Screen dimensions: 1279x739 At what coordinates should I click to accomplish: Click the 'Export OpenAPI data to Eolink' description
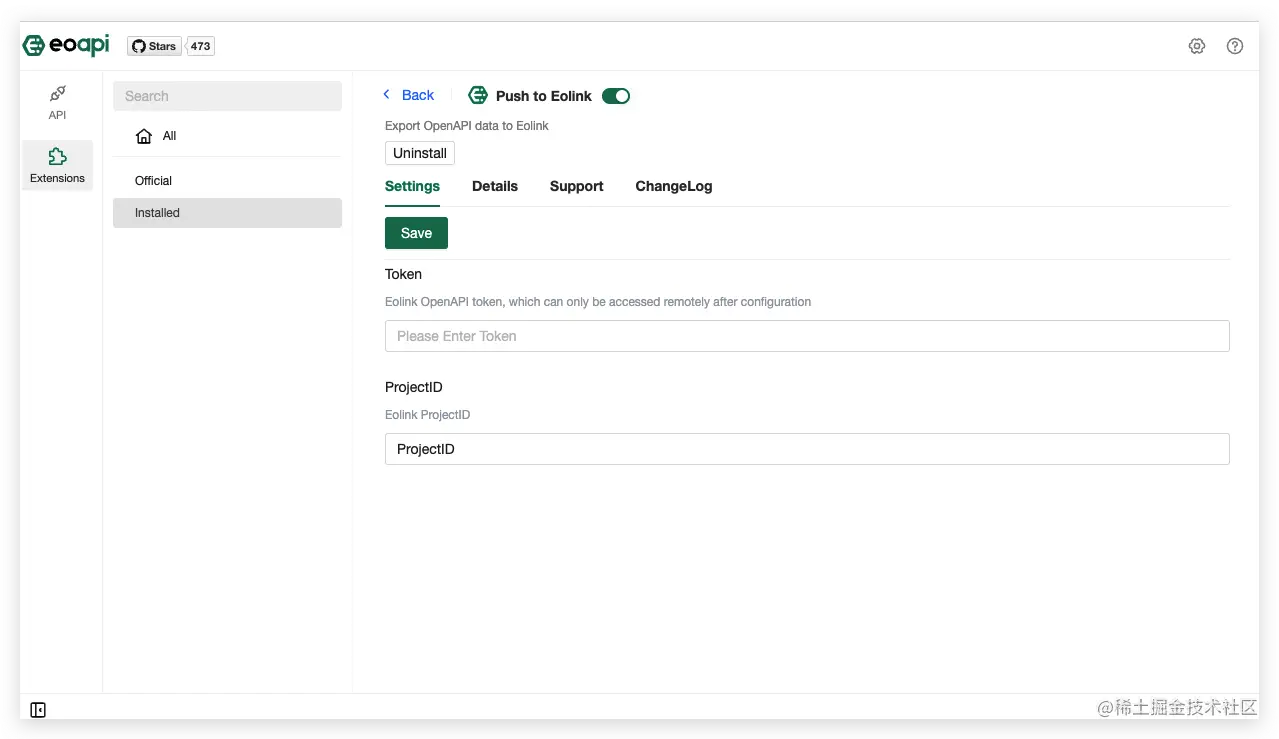467,126
